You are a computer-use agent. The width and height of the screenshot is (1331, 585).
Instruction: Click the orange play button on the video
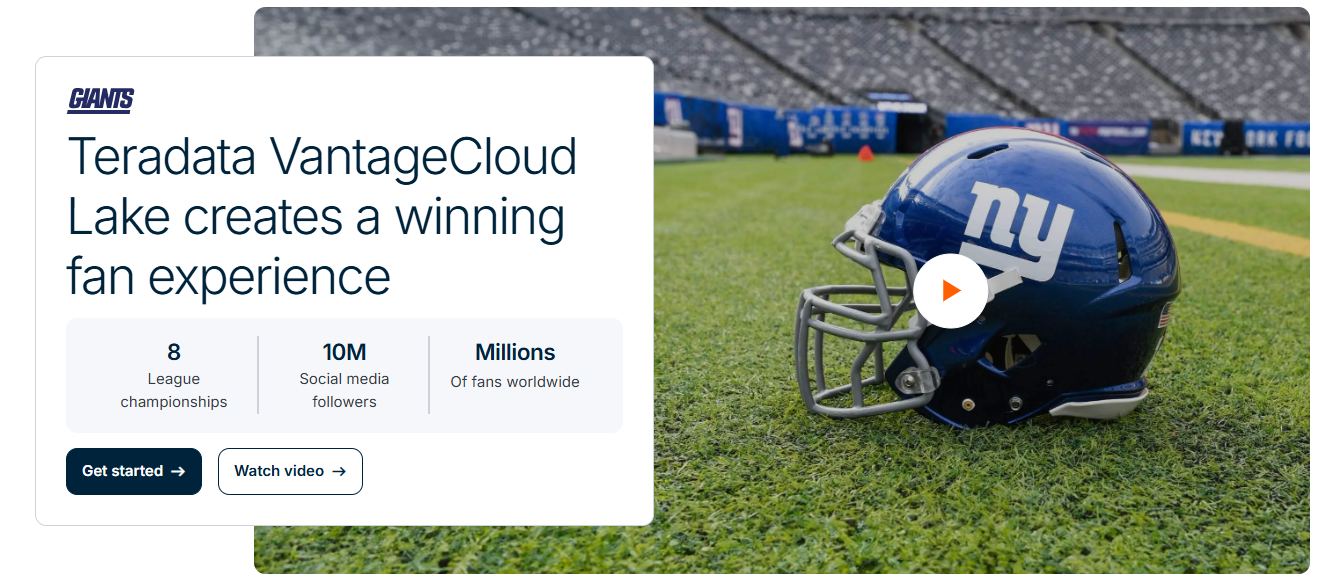click(x=950, y=291)
